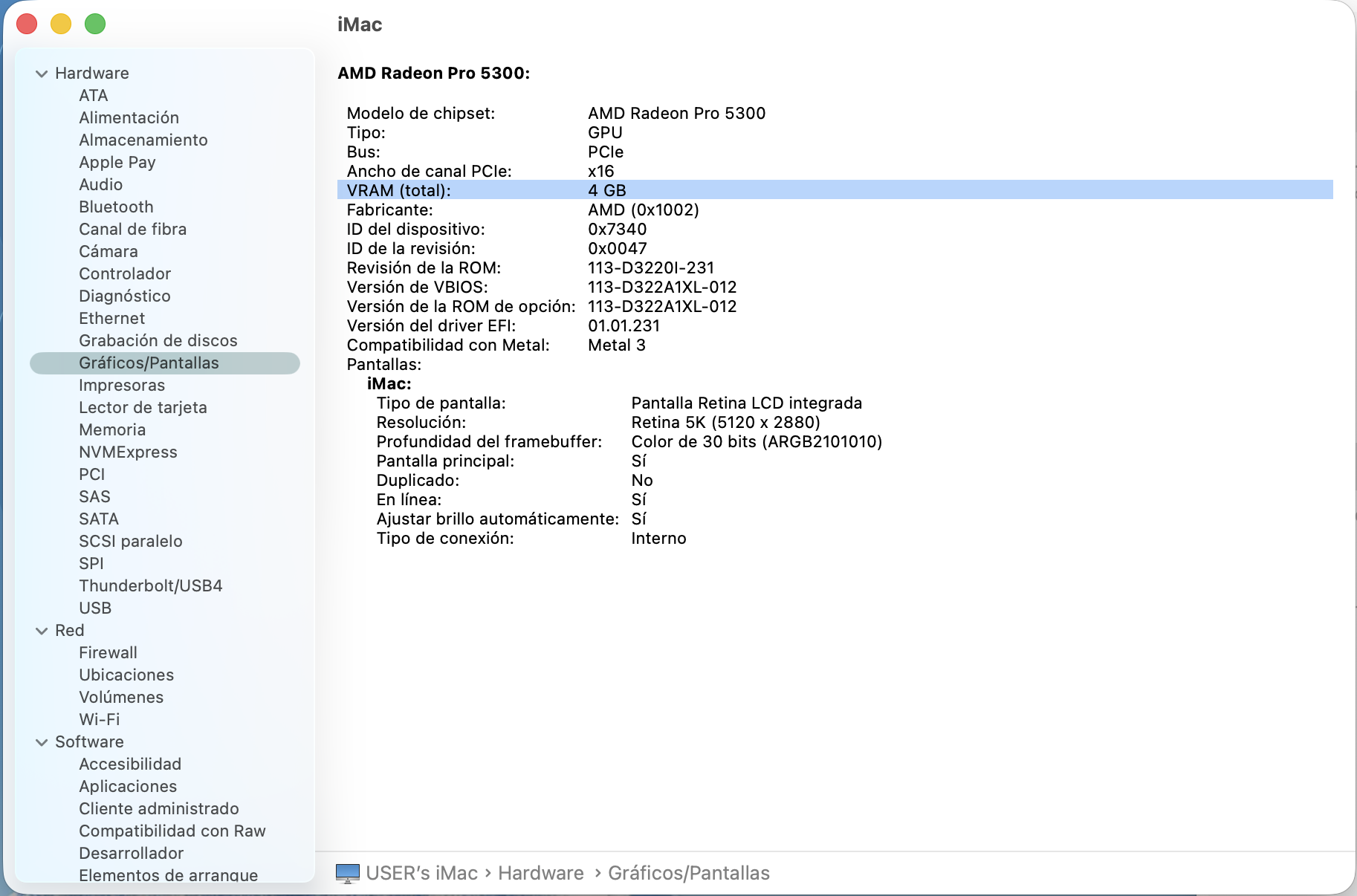Select ATA in the sidebar
1357x896 pixels.
[94, 96]
